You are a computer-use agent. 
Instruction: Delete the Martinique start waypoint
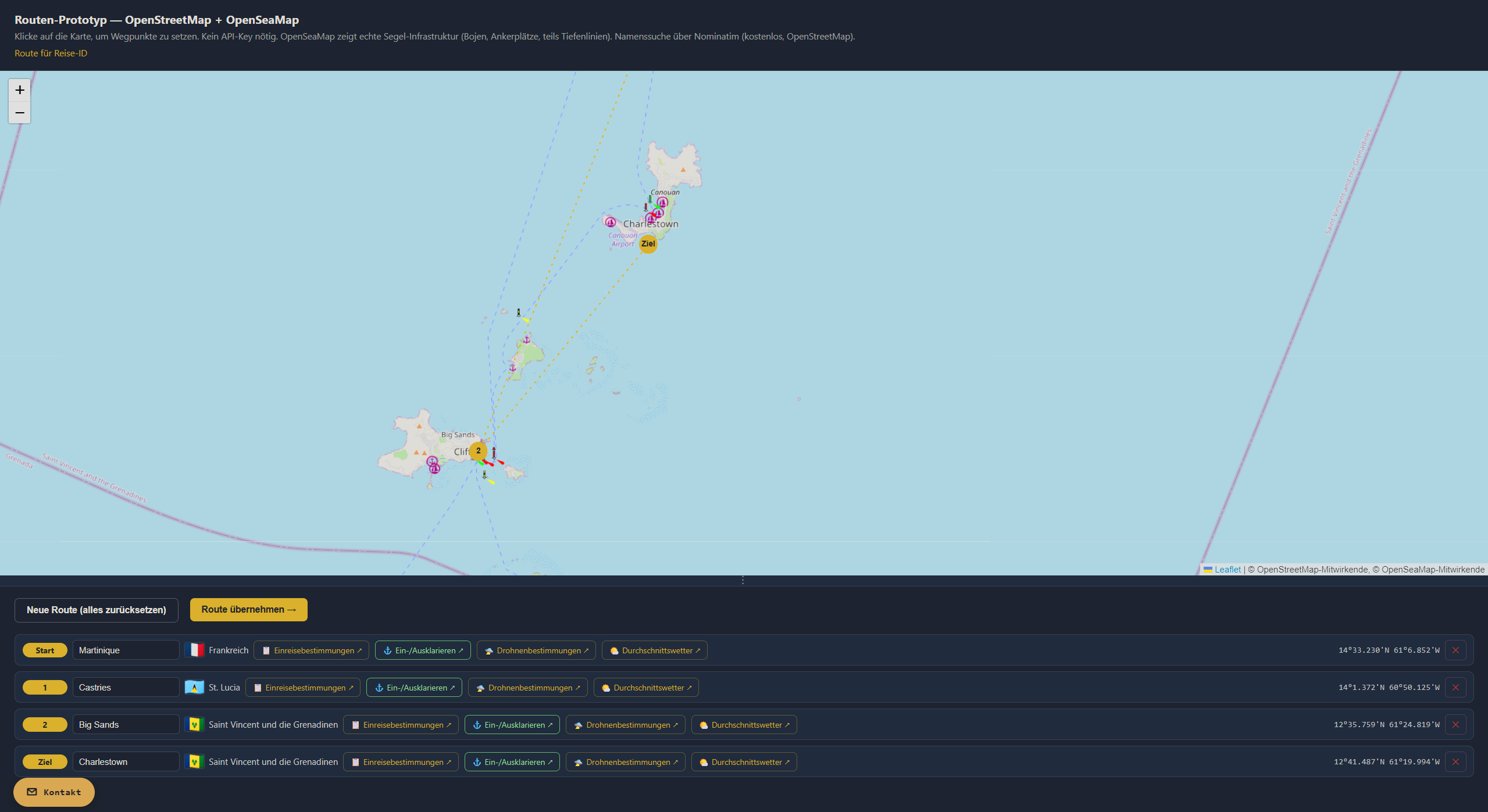(x=1455, y=650)
